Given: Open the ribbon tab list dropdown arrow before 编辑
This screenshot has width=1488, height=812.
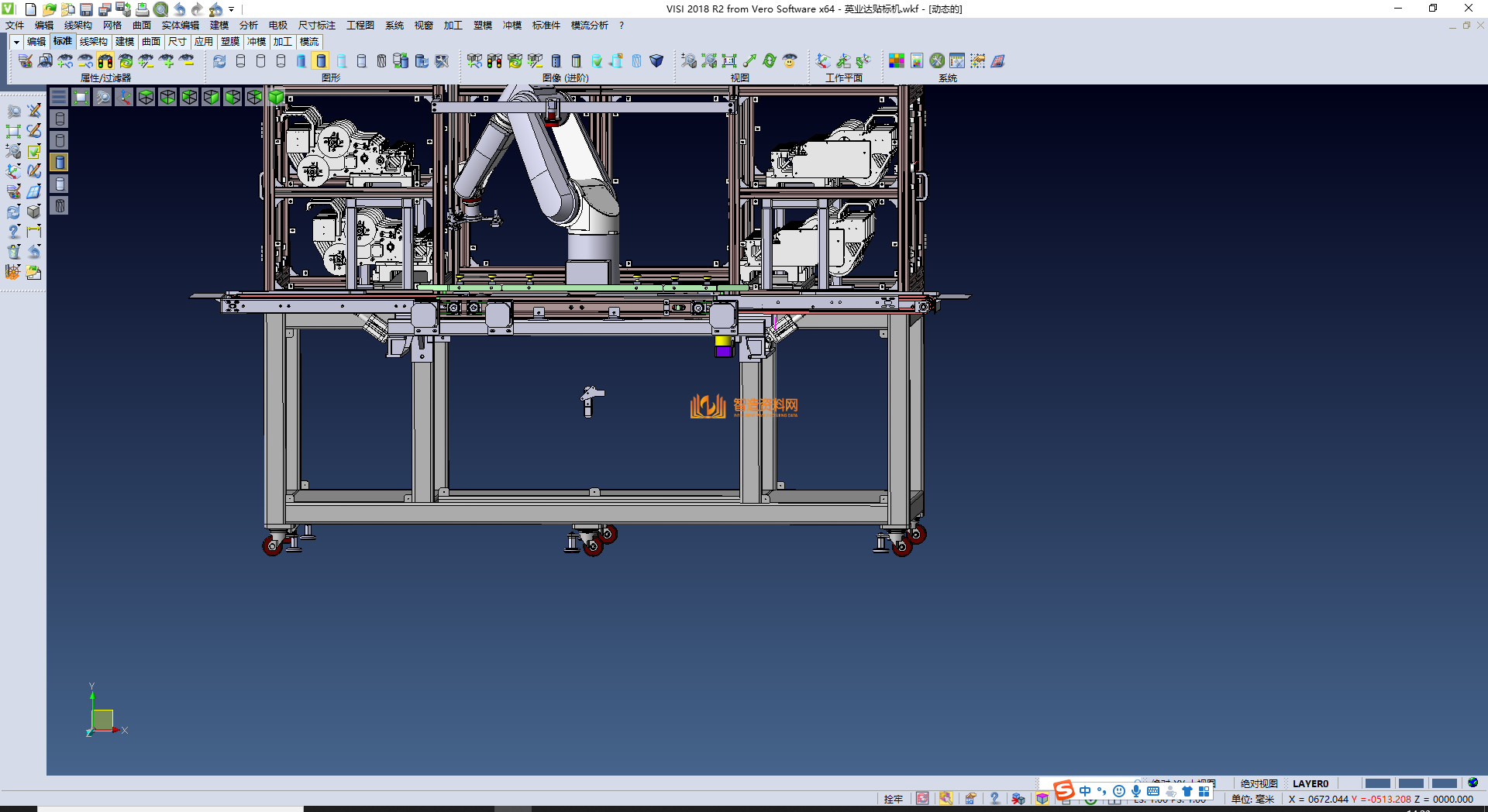Looking at the screenshot, I should (x=16, y=42).
